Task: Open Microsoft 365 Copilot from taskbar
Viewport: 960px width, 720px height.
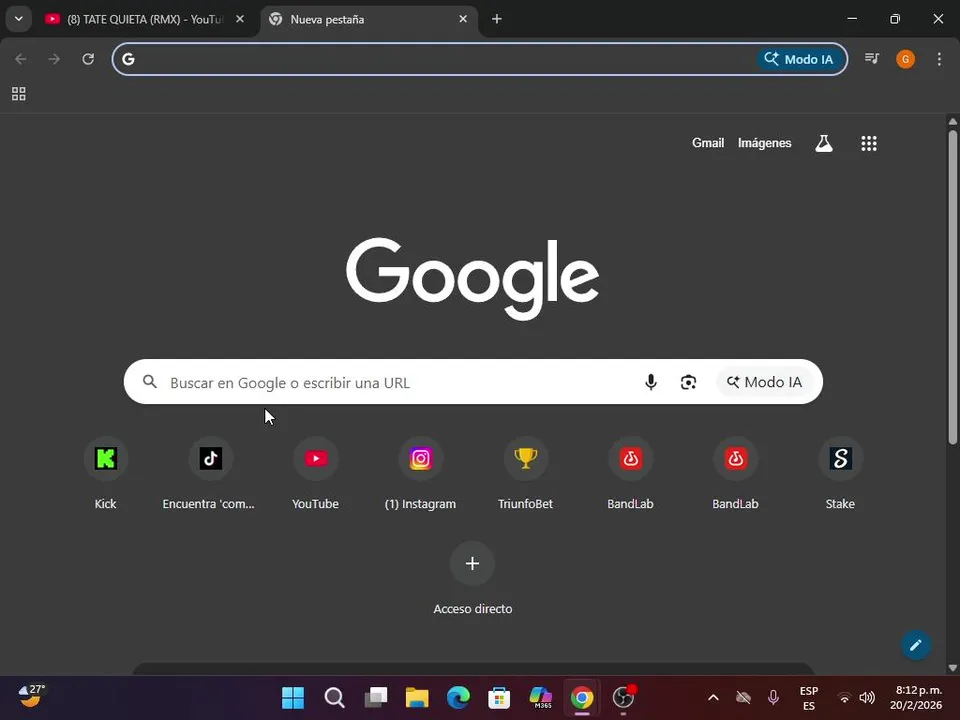Action: [x=541, y=697]
